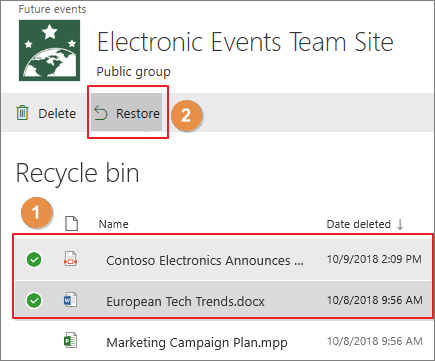Sort by the Name column header

(x=113, y=224)
